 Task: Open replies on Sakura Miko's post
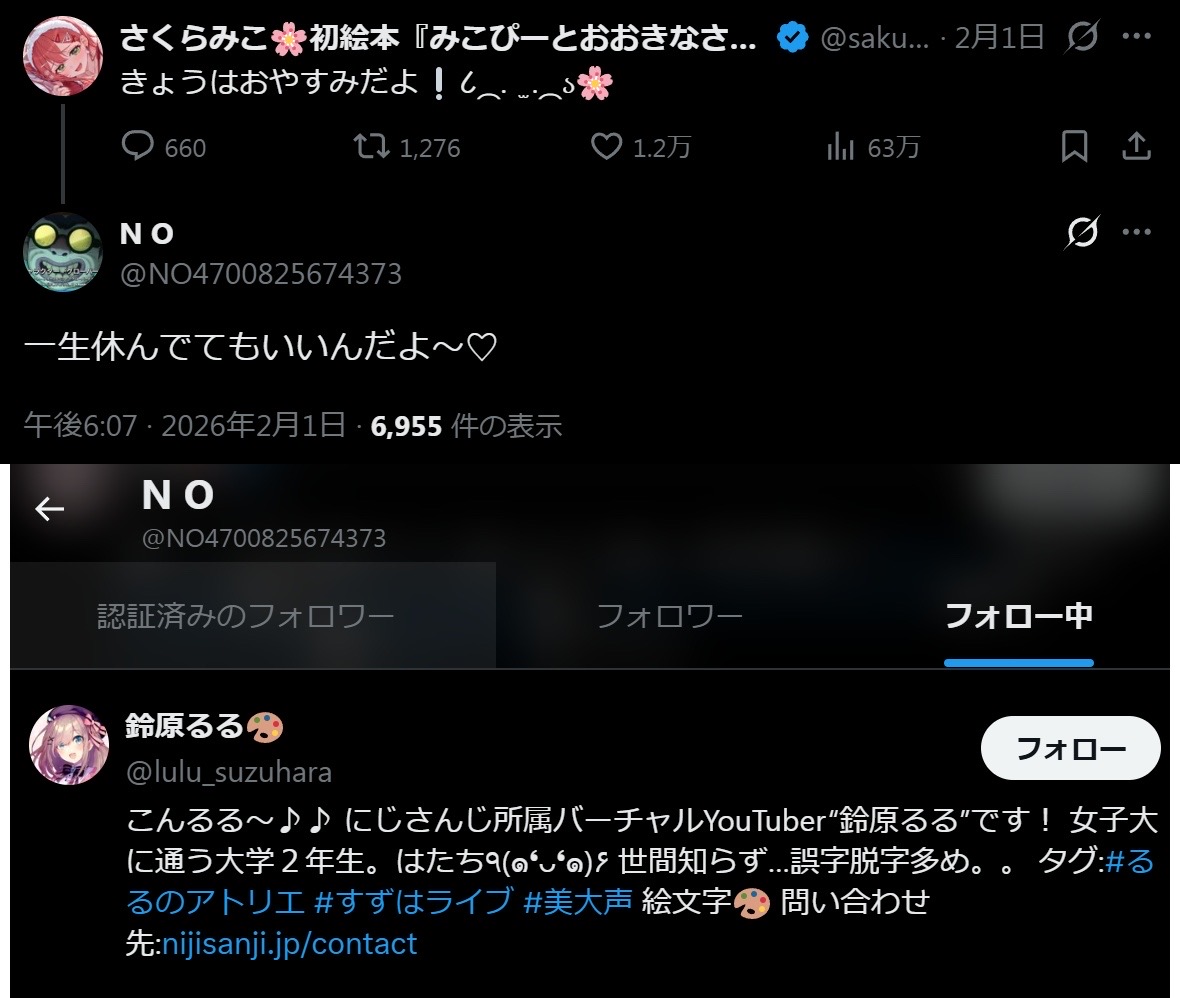pos(163,147)
